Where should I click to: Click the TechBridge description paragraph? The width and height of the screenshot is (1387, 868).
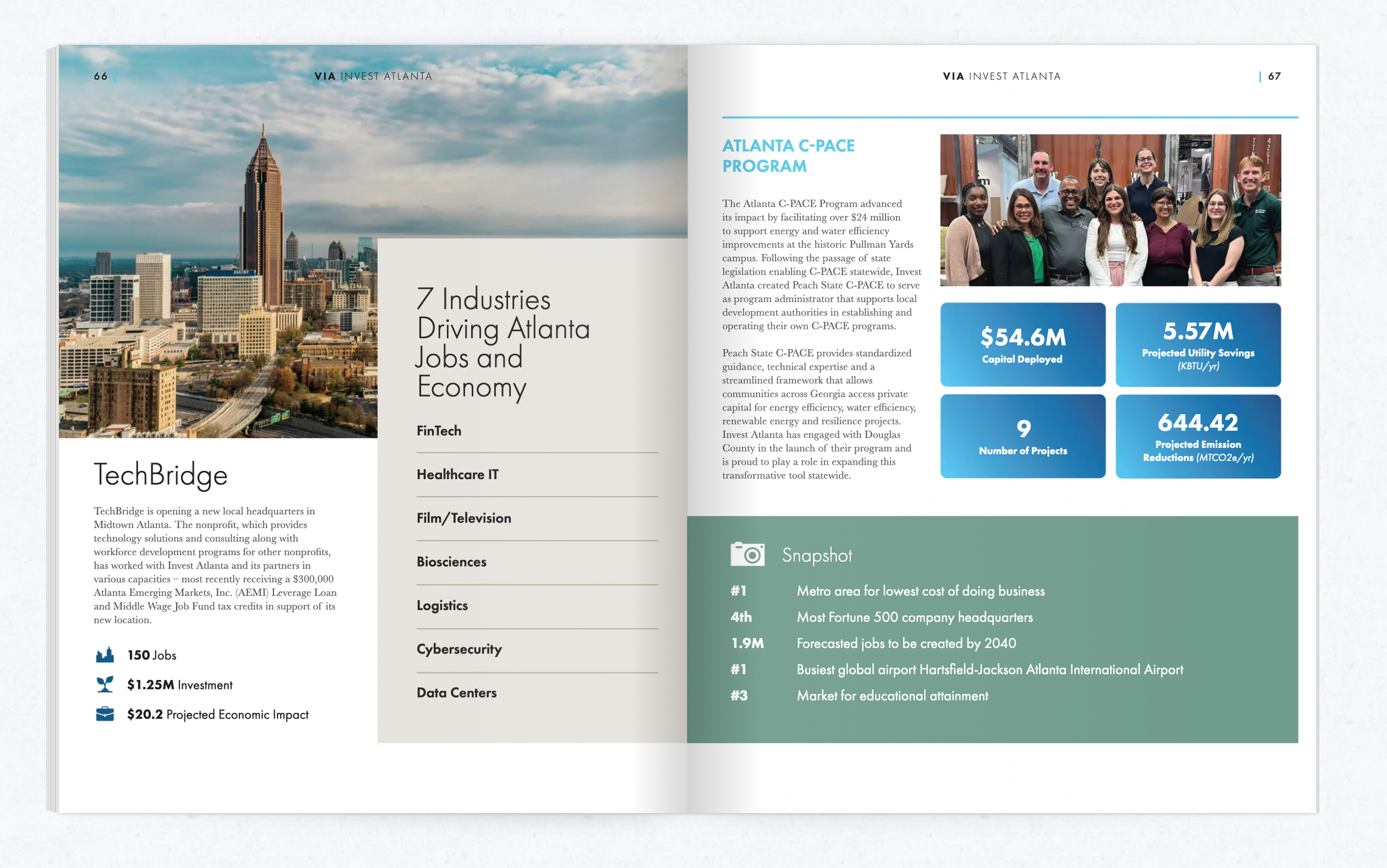click(x=215, y=566)
